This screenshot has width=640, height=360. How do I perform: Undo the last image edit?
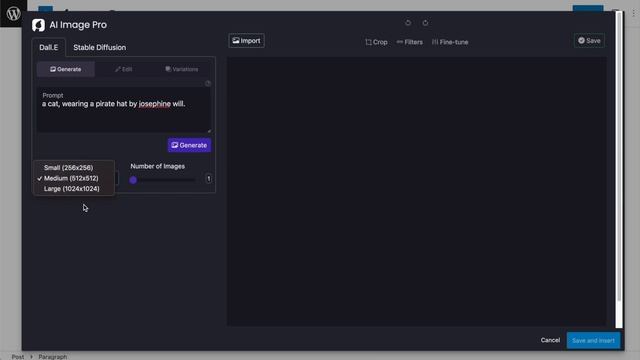408,23
